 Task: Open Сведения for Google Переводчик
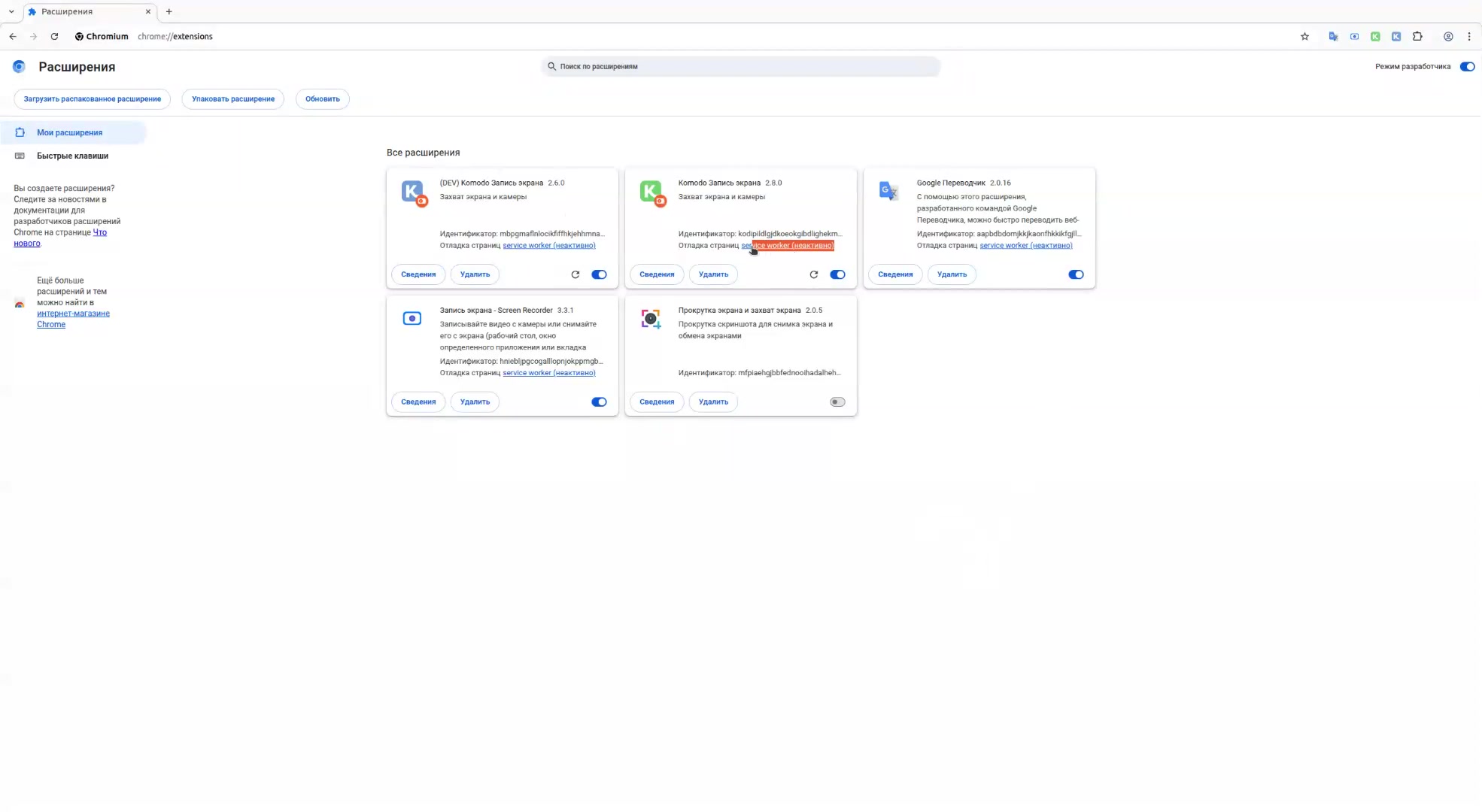(x=895, y=274)
